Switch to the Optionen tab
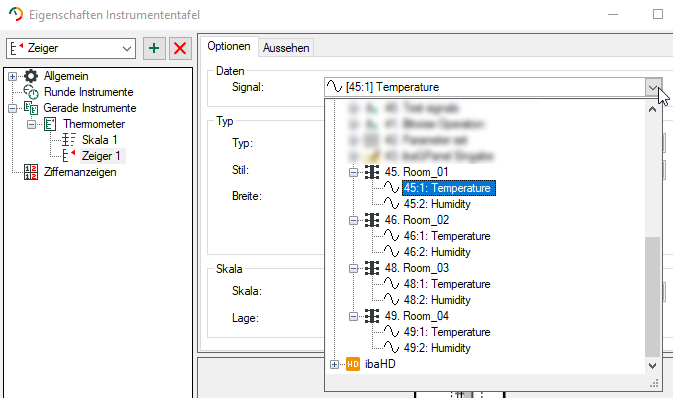Viewport: 673px width, 398px height. point(229,46)
